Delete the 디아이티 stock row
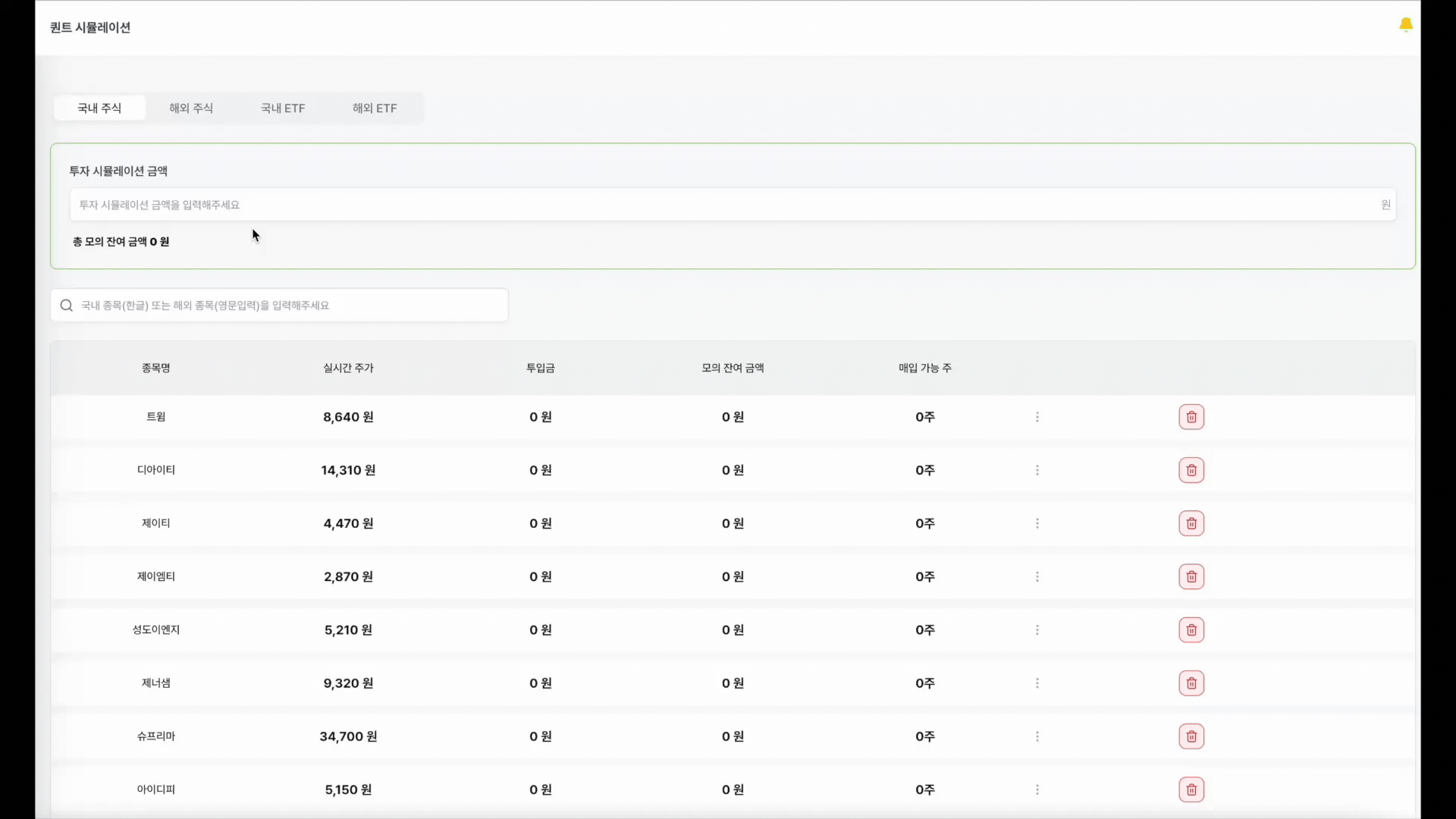 coord(1191,470)
